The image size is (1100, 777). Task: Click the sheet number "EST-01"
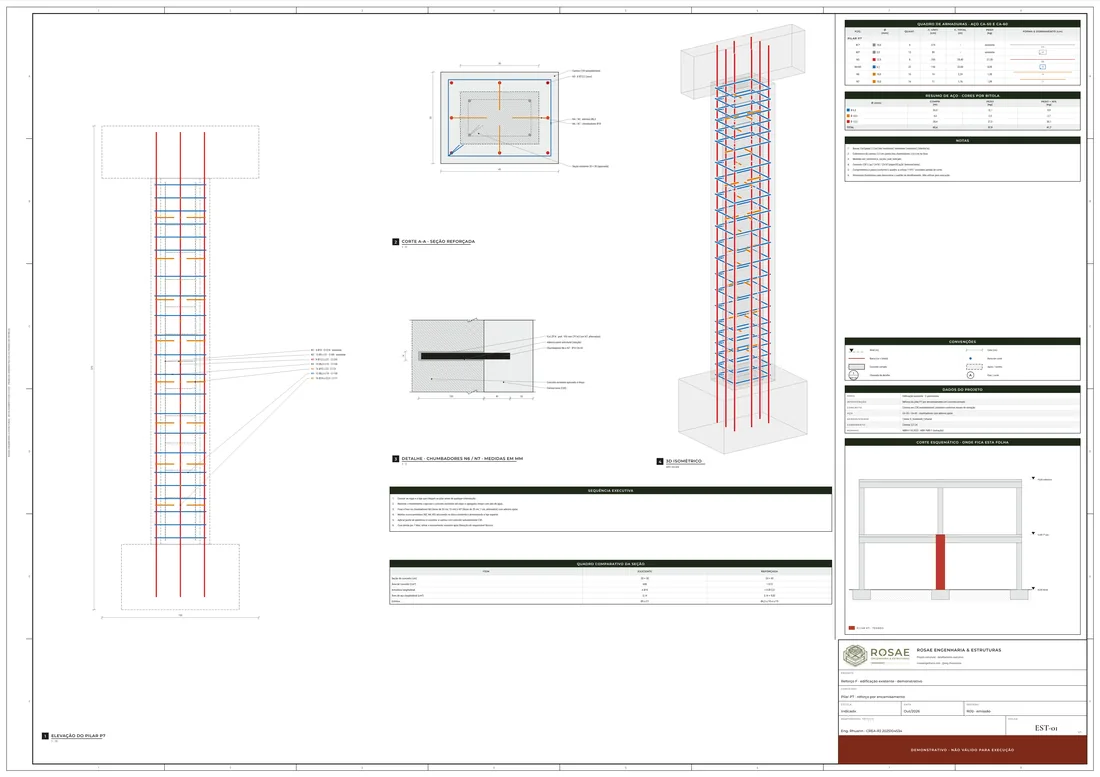1045,728
